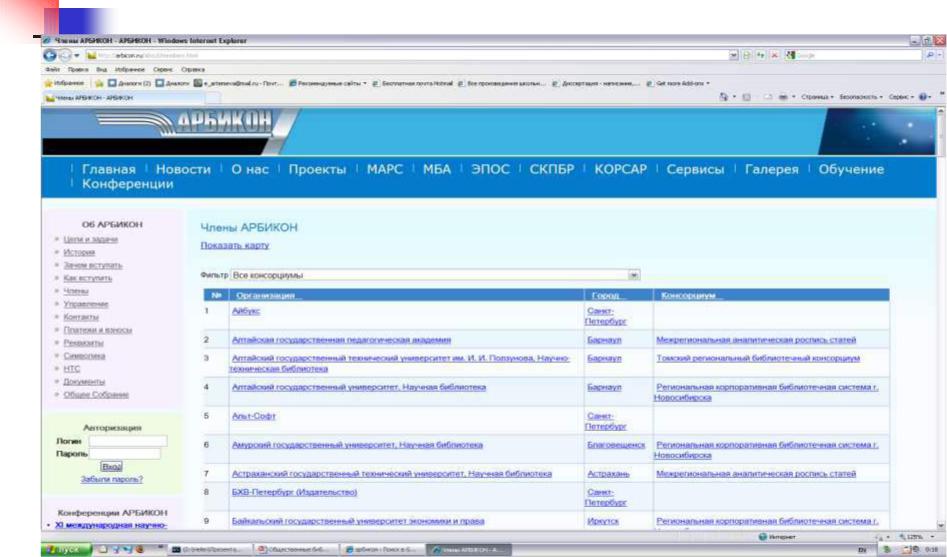Click Астрахань city link in row 7
The height and width of the screenshot is (557, 947).
(x=608, y=474)
